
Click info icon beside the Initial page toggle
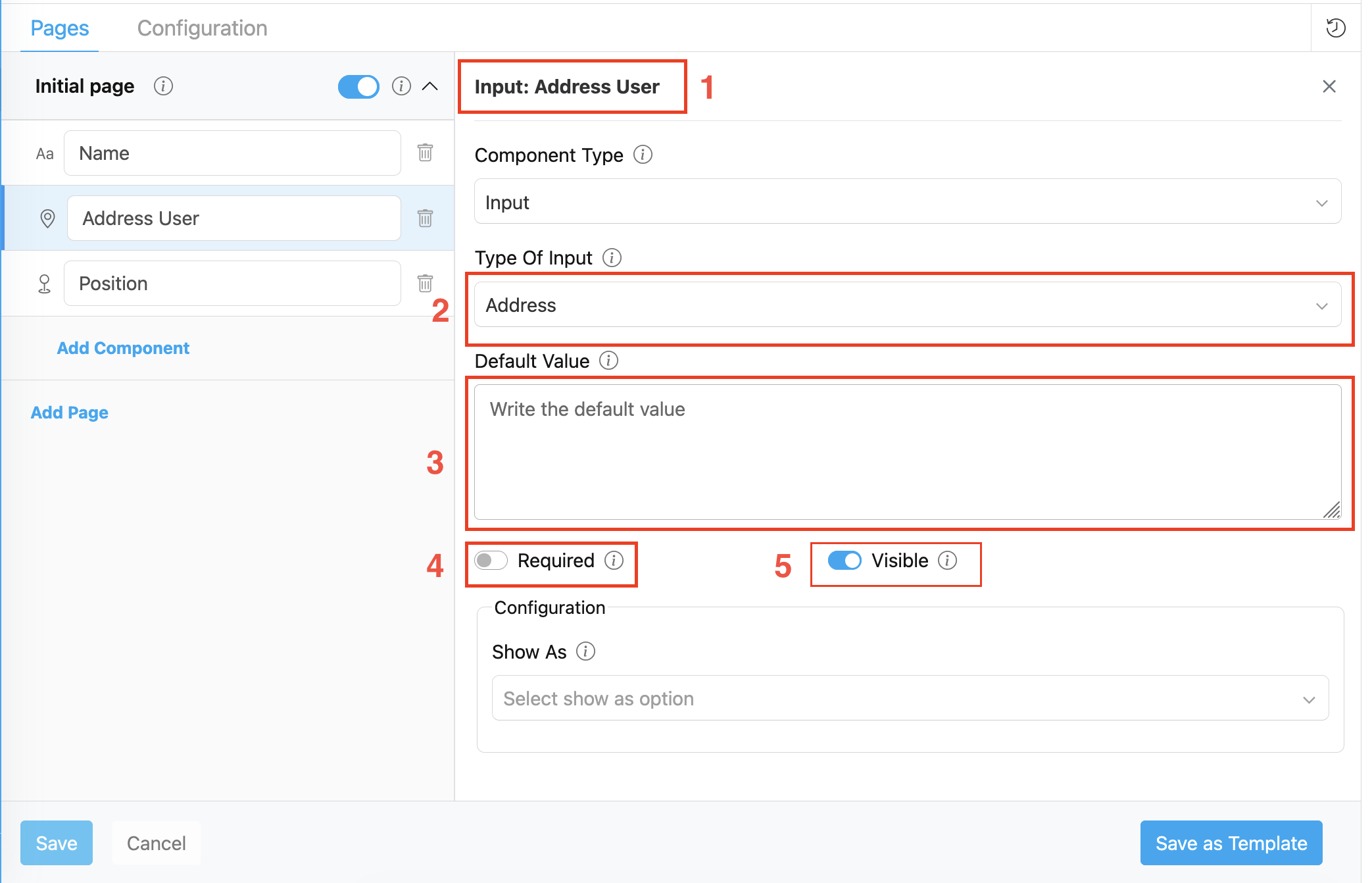[401, 86]
